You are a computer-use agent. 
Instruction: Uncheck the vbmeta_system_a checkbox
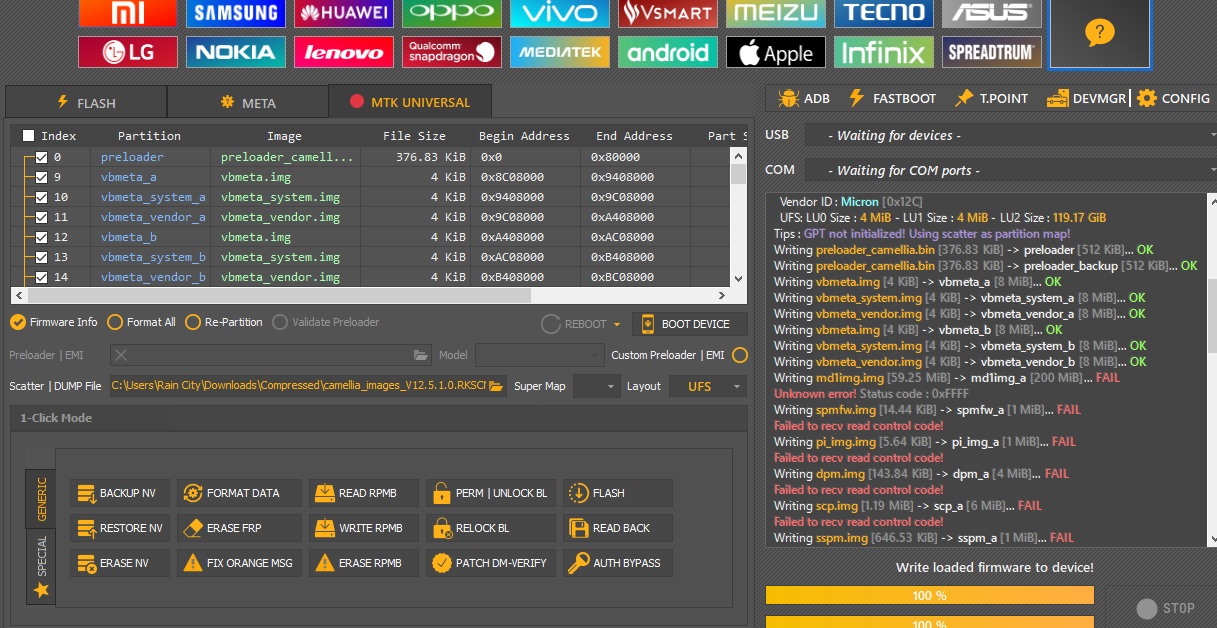click(x=41, y=197)
